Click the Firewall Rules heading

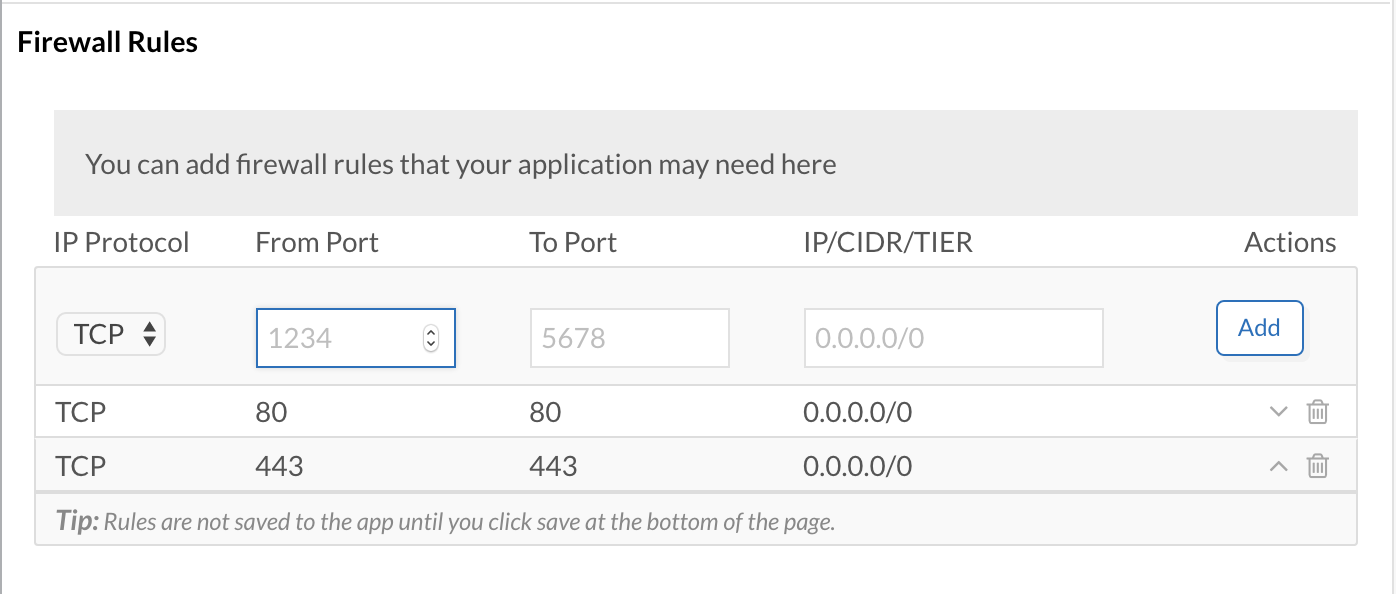click(108, 43)
